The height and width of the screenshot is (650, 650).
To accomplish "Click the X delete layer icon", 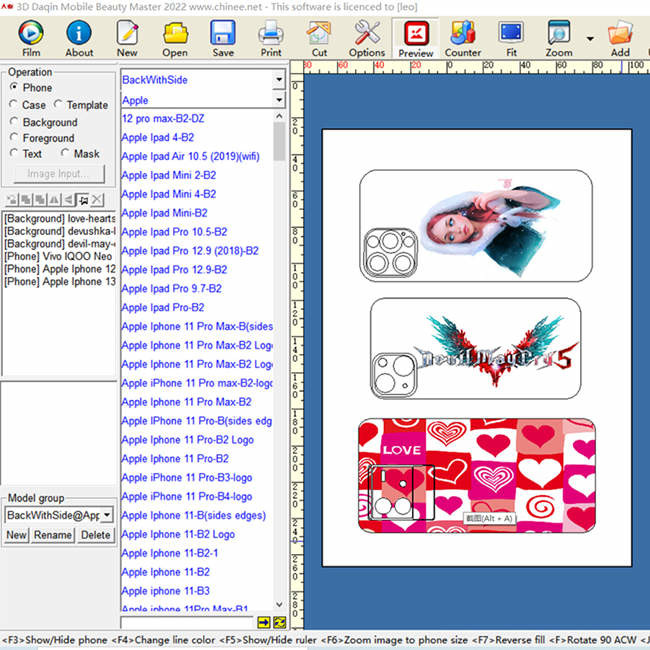I will pyautogui.click(x=97, y=200).
